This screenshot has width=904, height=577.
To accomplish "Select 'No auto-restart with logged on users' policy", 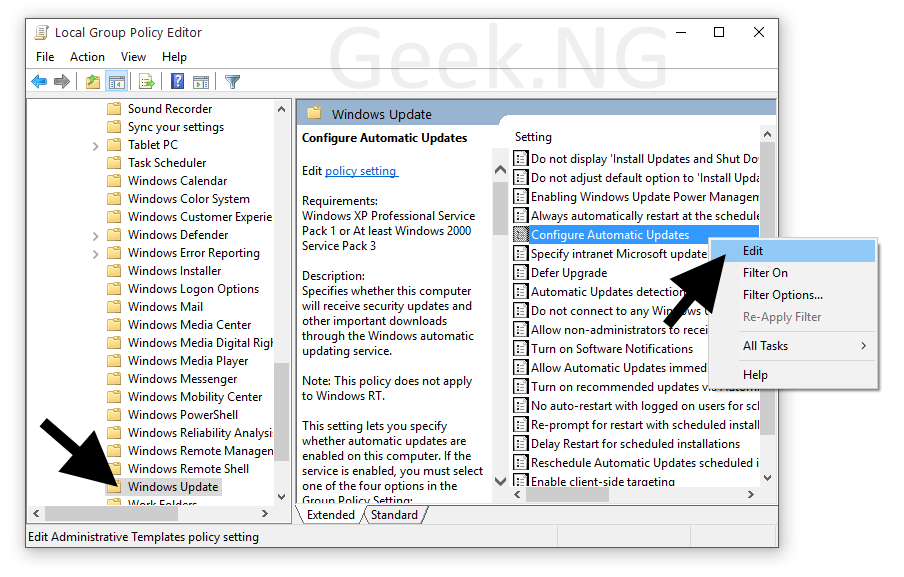I will (x=645, y=406).
